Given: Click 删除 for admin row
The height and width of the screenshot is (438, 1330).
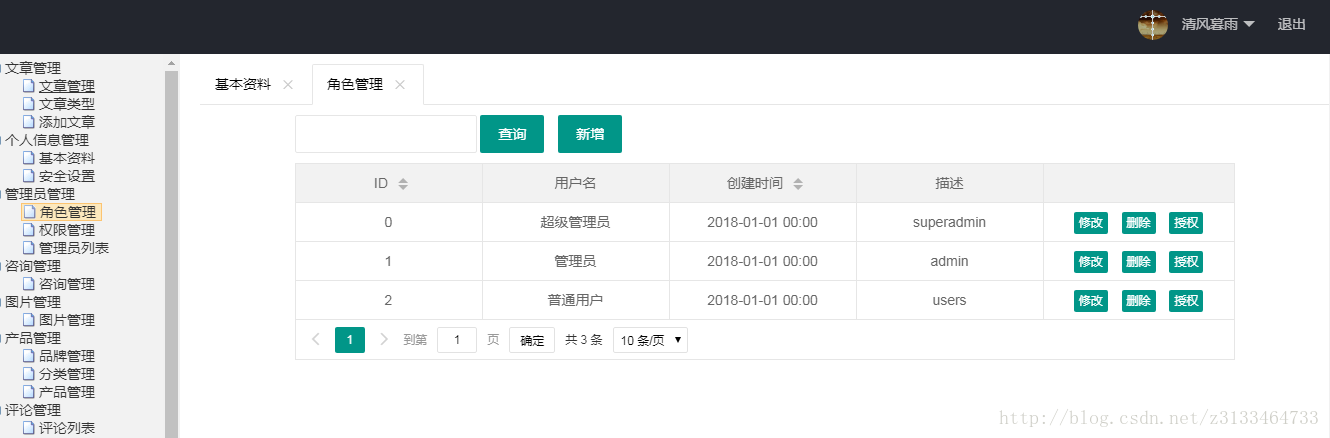Looking at the screenshot, I should [1138, 262].
